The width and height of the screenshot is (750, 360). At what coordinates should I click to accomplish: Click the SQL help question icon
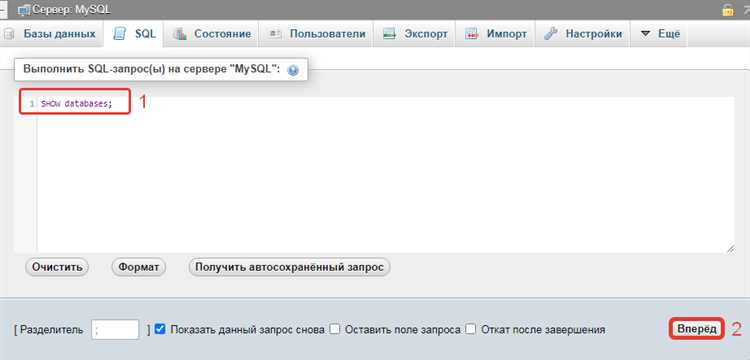pos(293,70)
